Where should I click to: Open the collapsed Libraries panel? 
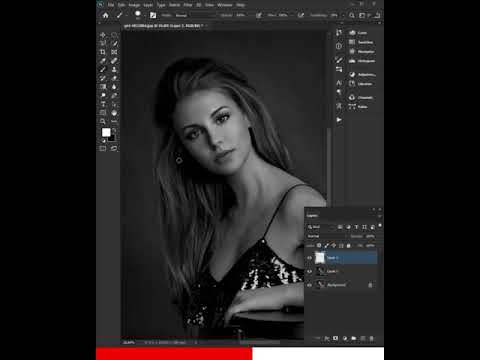click(x=361, y=84)
